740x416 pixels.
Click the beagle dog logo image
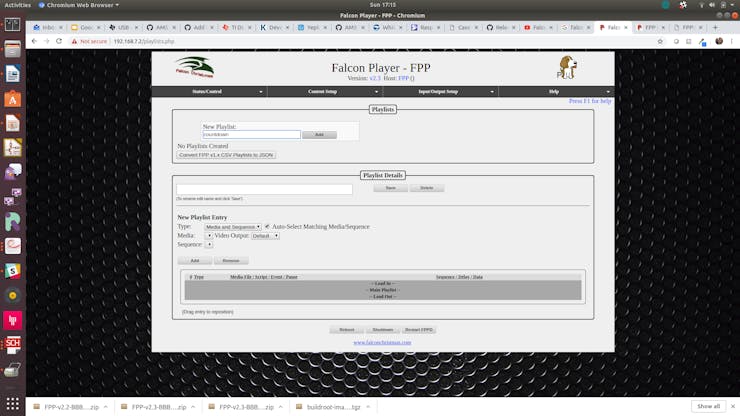pyautogui.click(x=566, y=67)
